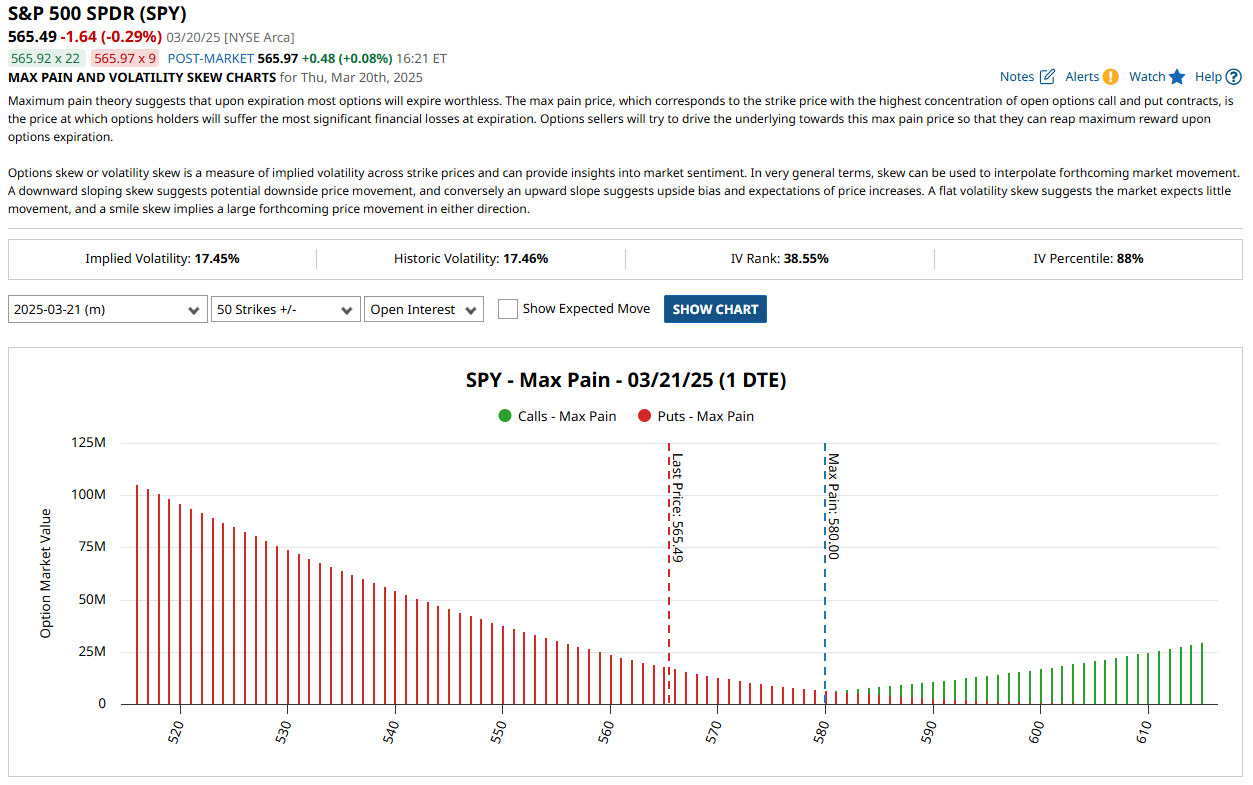Toggle the Puts - Max Pain legend item
The width and height of the screenshot is (1253, 785).
pyautogui.click(x=696, y=416)
